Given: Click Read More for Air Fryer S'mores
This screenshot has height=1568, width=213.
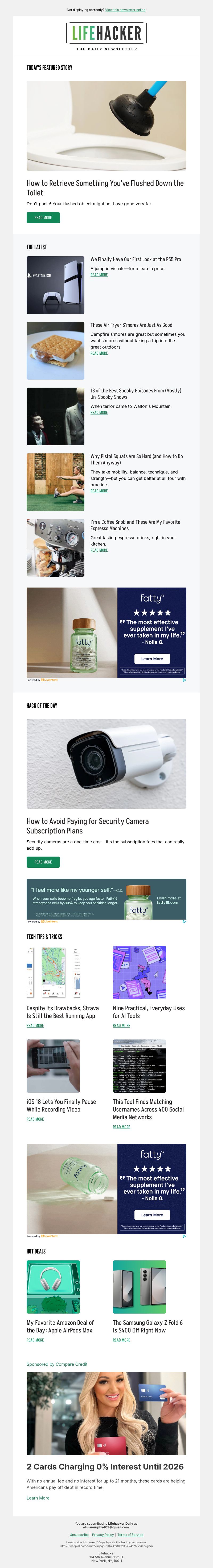Looking at the screenshot, I should tap(99, 353).
